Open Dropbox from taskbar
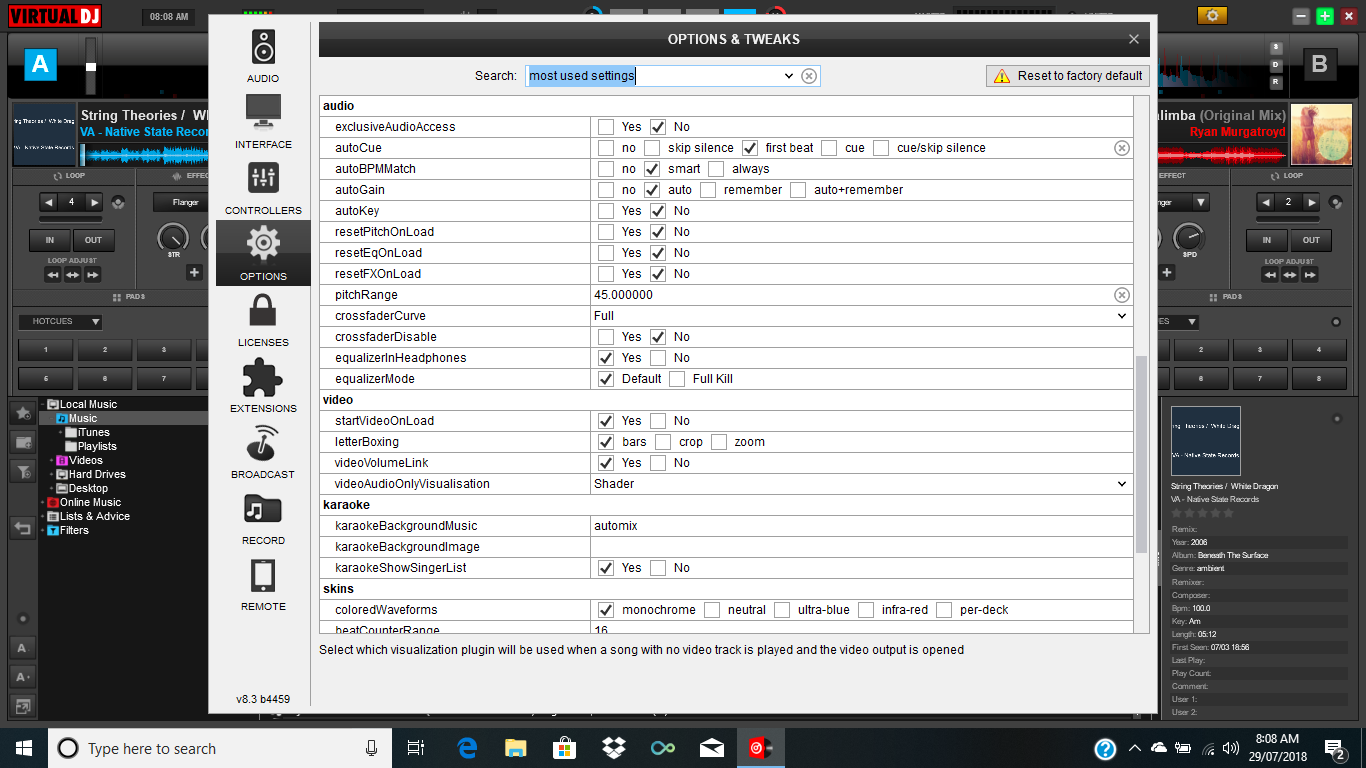 614,748
